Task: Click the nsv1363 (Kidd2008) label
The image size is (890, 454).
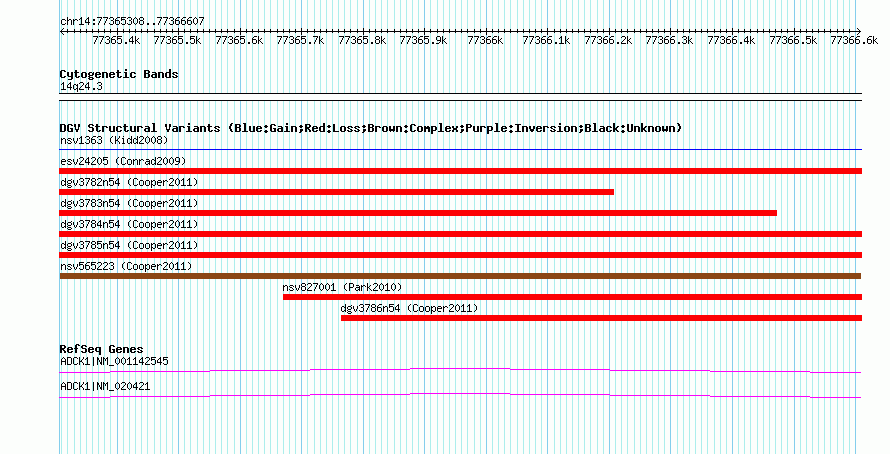Action: [114, 140]
